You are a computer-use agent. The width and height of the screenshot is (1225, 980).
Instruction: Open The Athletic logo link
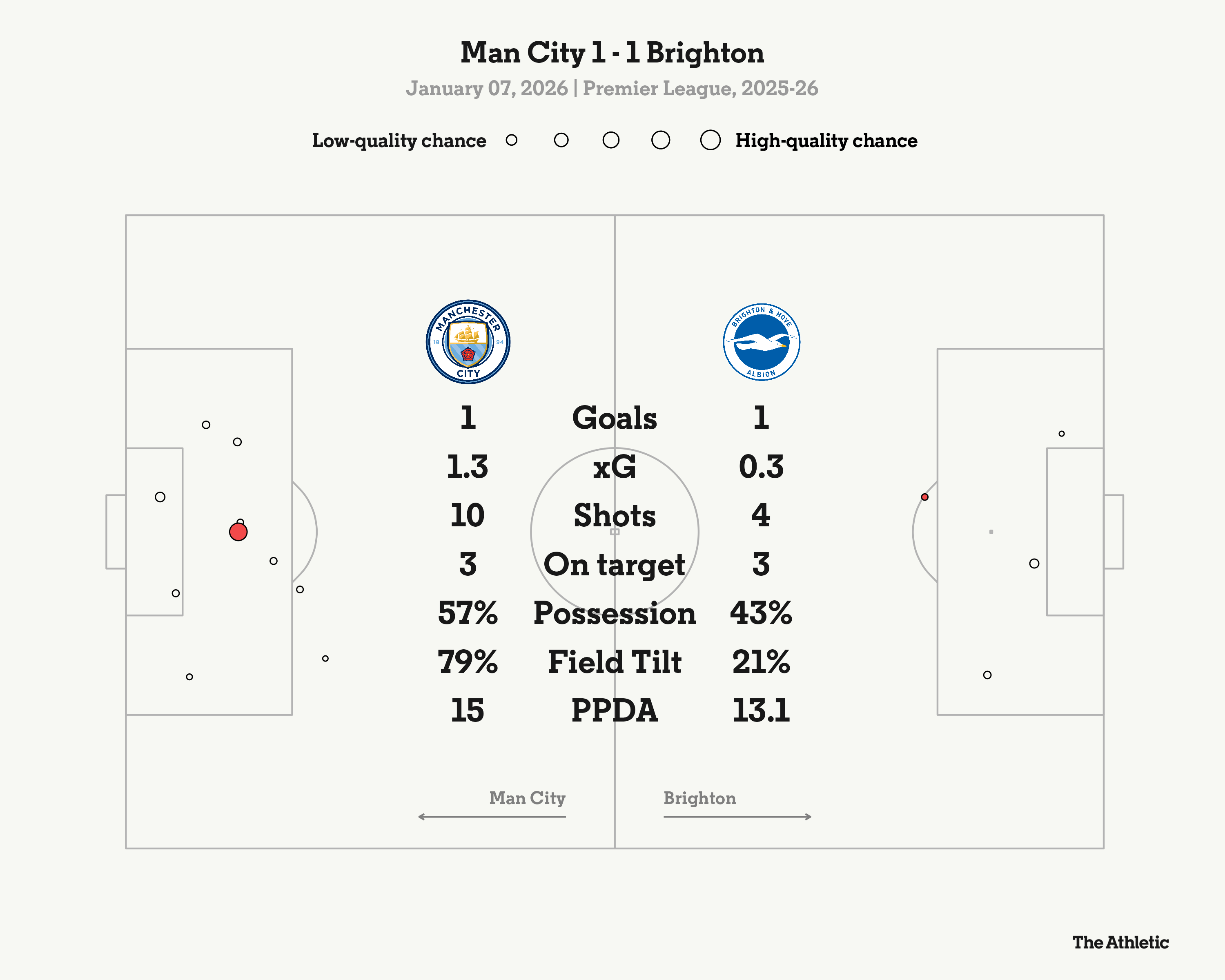1120,942
